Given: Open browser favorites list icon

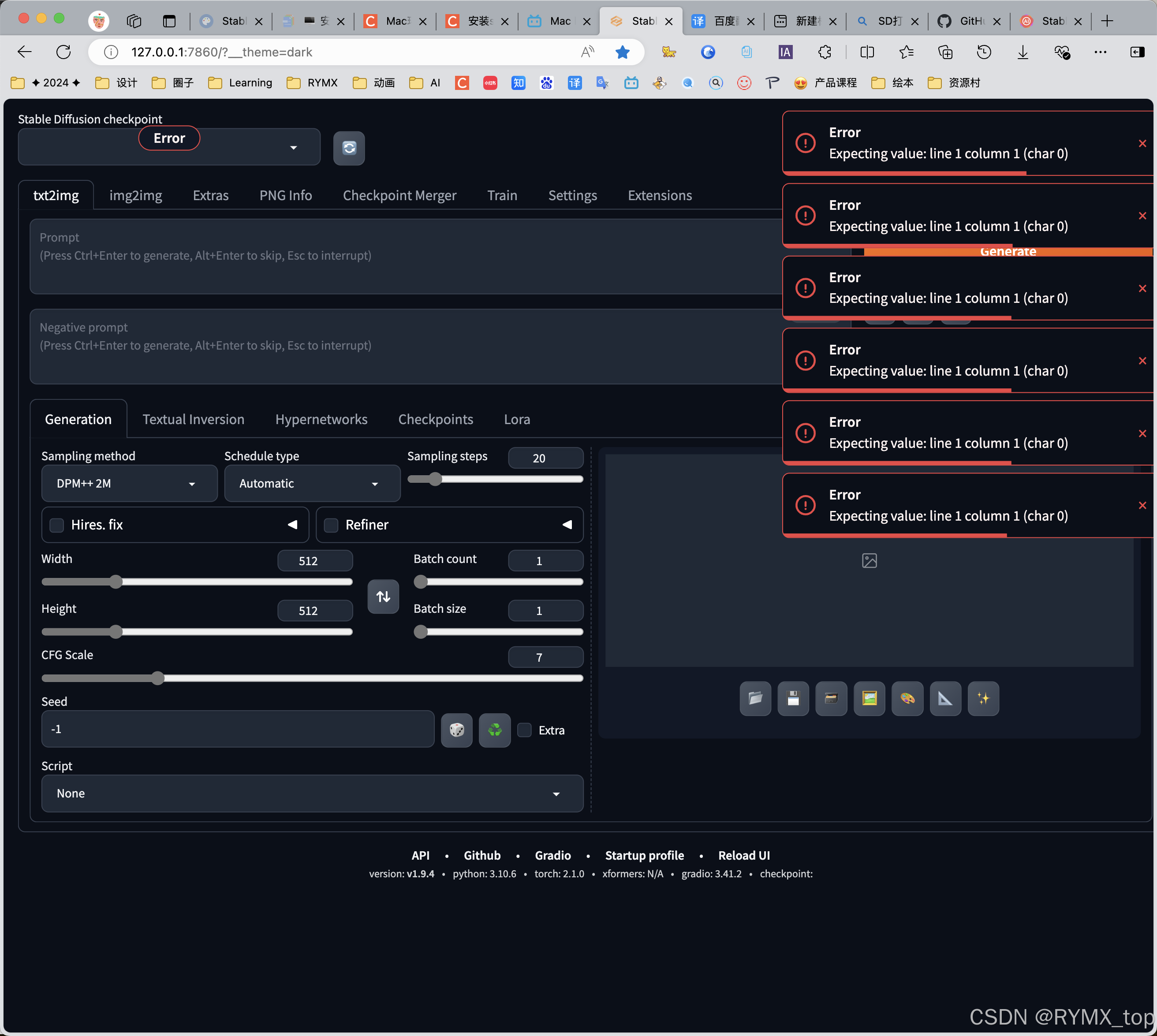Looking at the screenshot, I should 907,52.
